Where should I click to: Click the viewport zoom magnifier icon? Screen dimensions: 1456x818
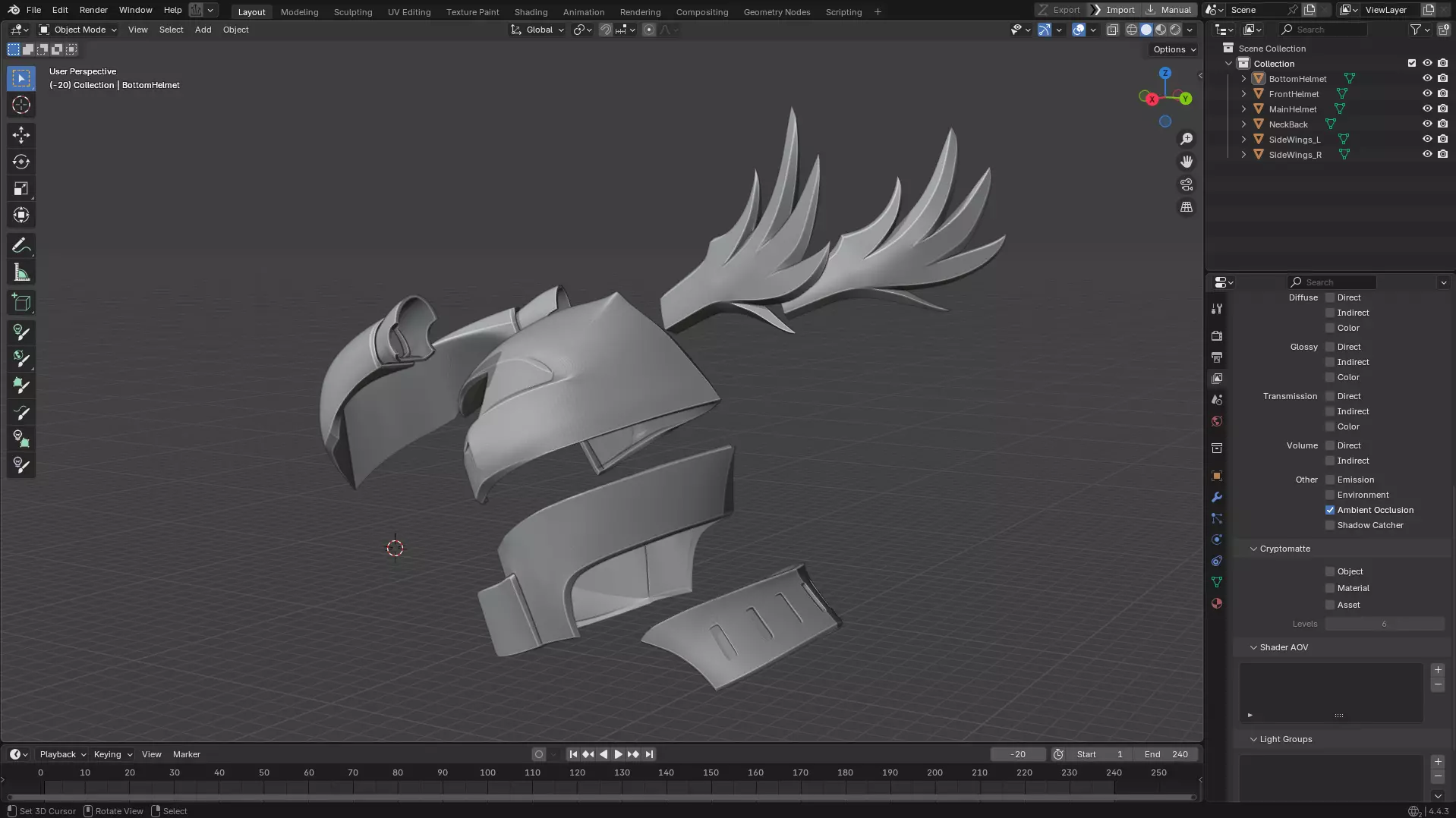point(1187,139)
